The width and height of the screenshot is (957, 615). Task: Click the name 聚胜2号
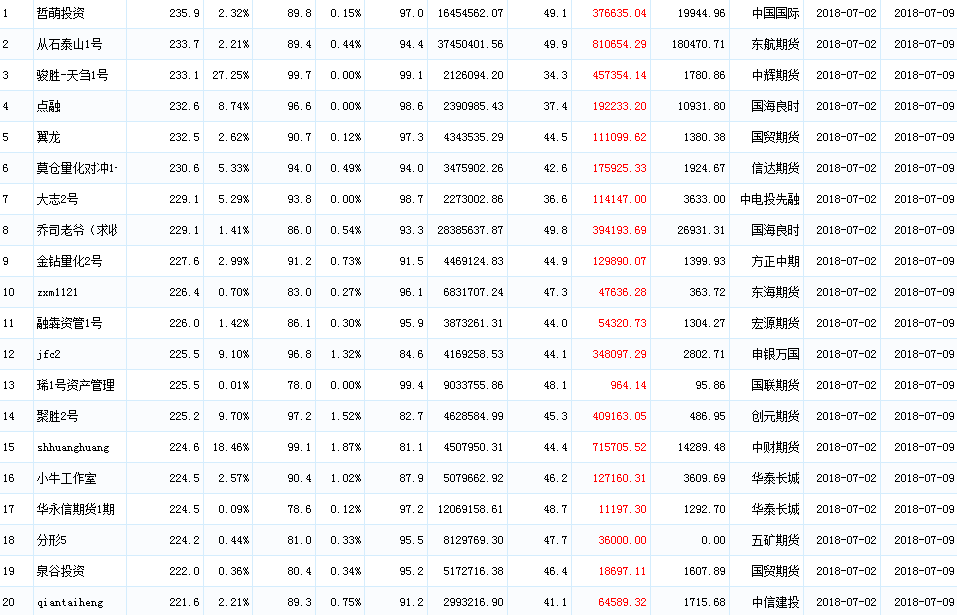[57, 416]
